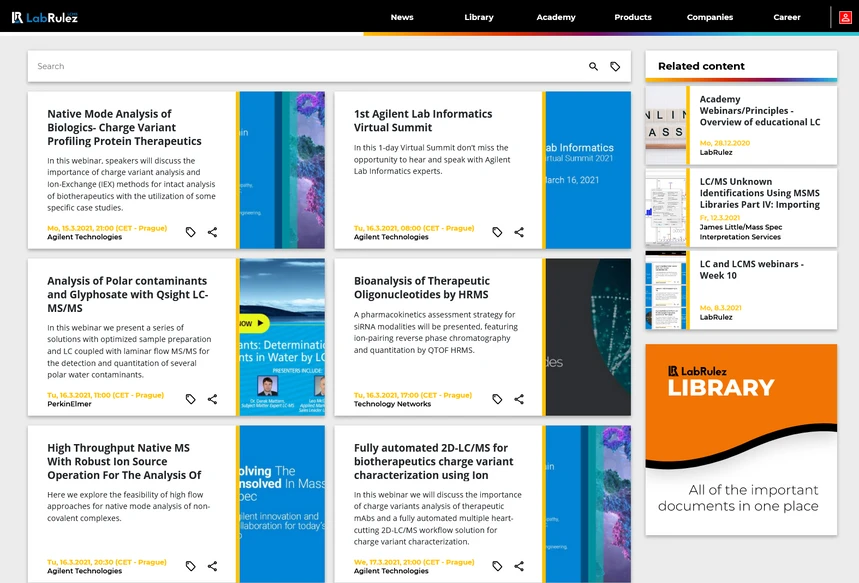Click date 'We, 17.3.2021, 21:00 (CET - Prague)'
The width and height of the screenshot is (859, 583).
pos(414,562)
